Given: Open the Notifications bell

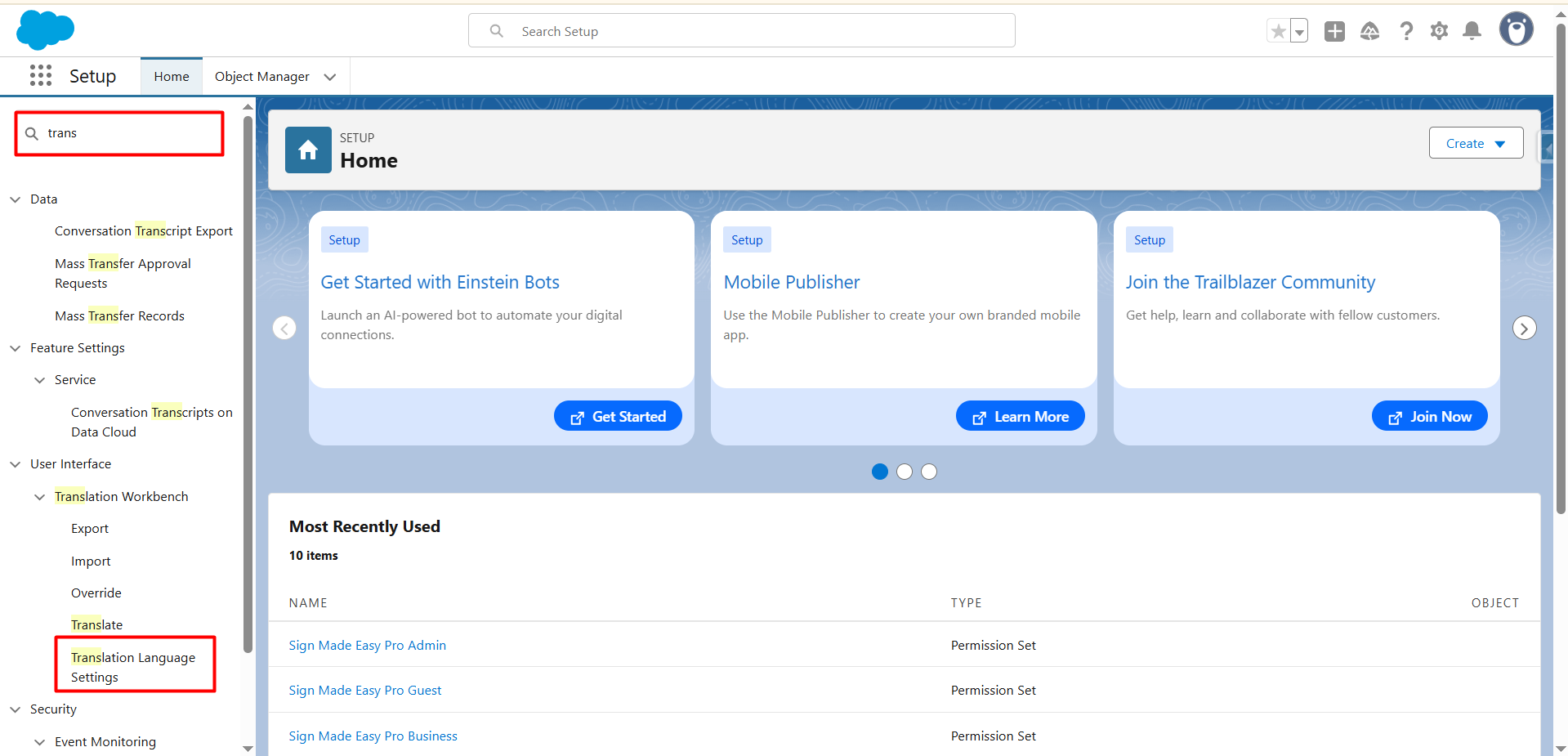Looking at the screenshot, I should coord(1472,31).
